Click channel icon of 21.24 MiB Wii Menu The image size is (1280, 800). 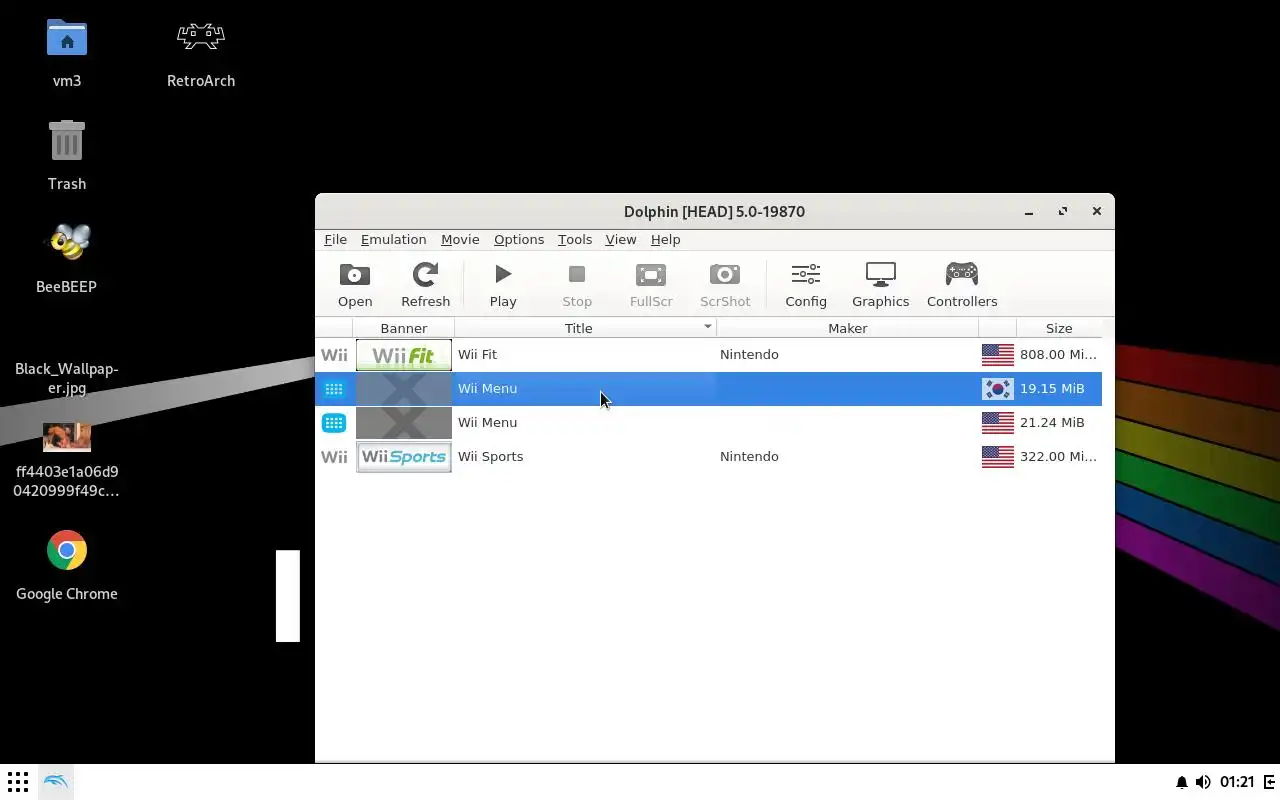(334, 423)
